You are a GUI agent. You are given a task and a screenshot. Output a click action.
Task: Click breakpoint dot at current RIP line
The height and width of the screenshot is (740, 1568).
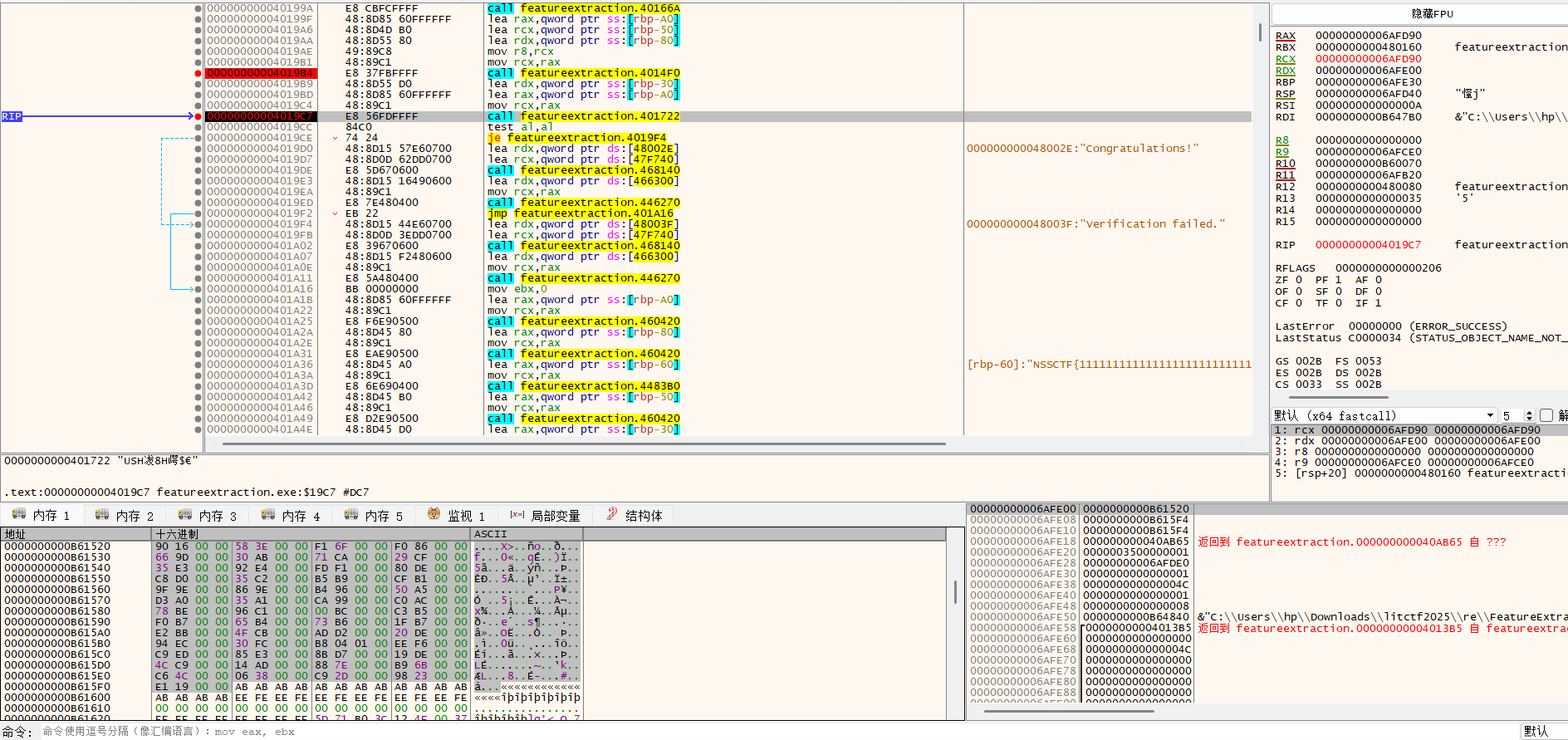(x=198, y=116)
